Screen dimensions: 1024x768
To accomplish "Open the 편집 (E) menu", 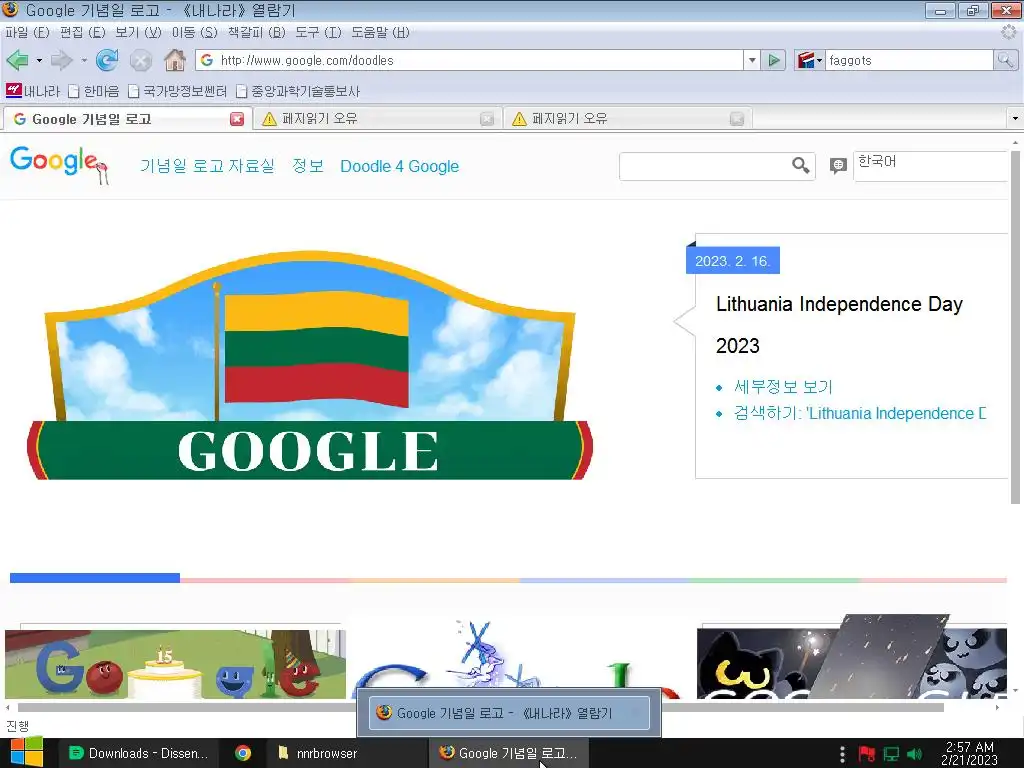I will click(82, 32).
